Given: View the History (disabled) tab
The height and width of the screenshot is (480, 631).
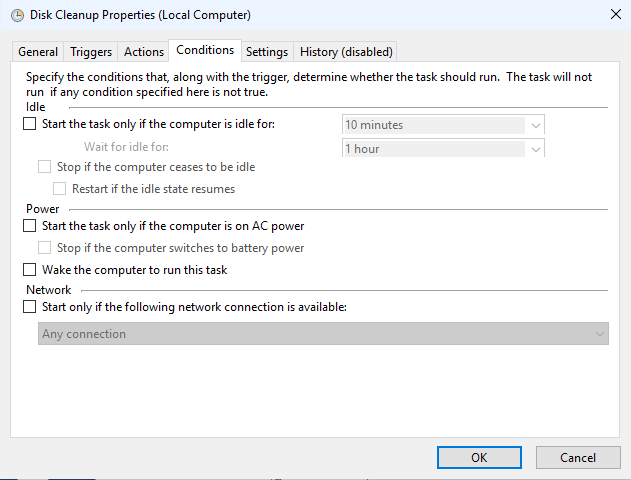Looking at the screenshot, I should click(x=346, y=52).
